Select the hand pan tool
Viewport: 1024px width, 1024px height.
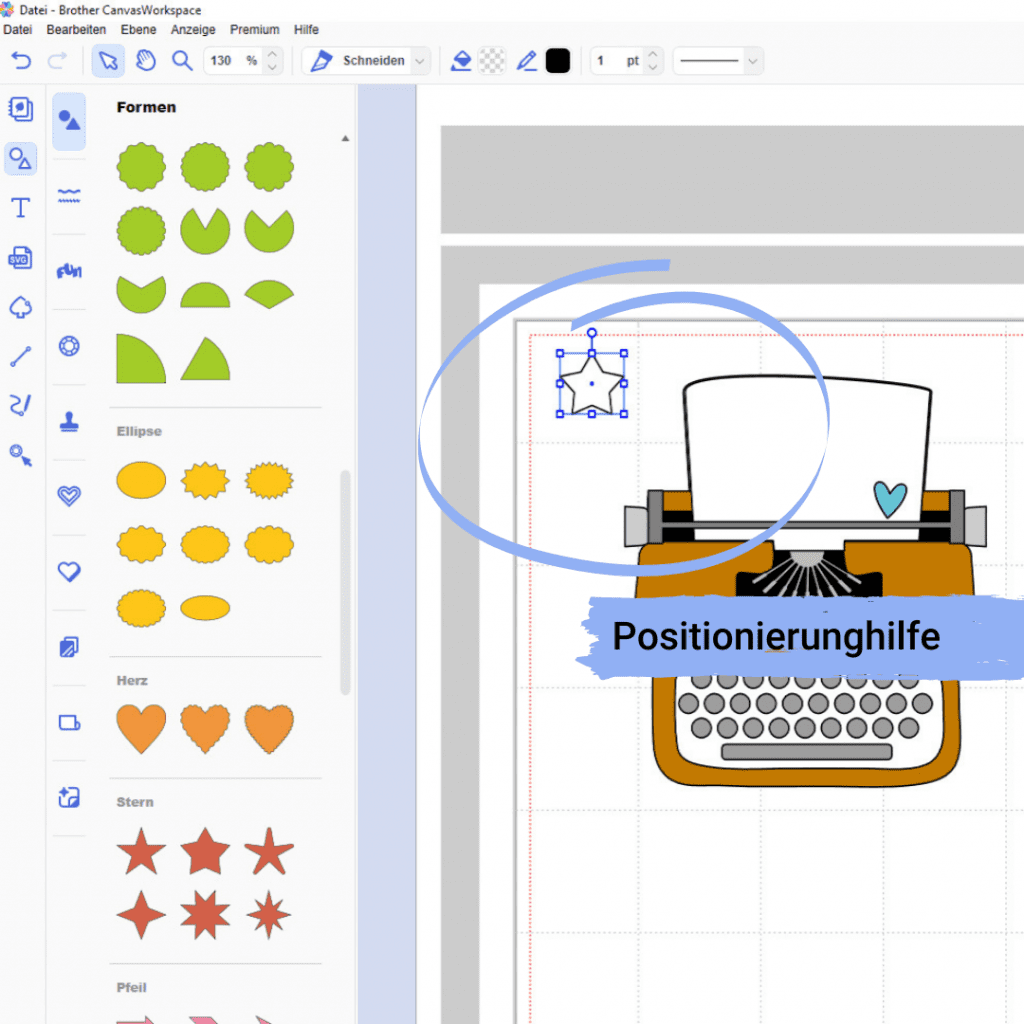pos(146,61)
